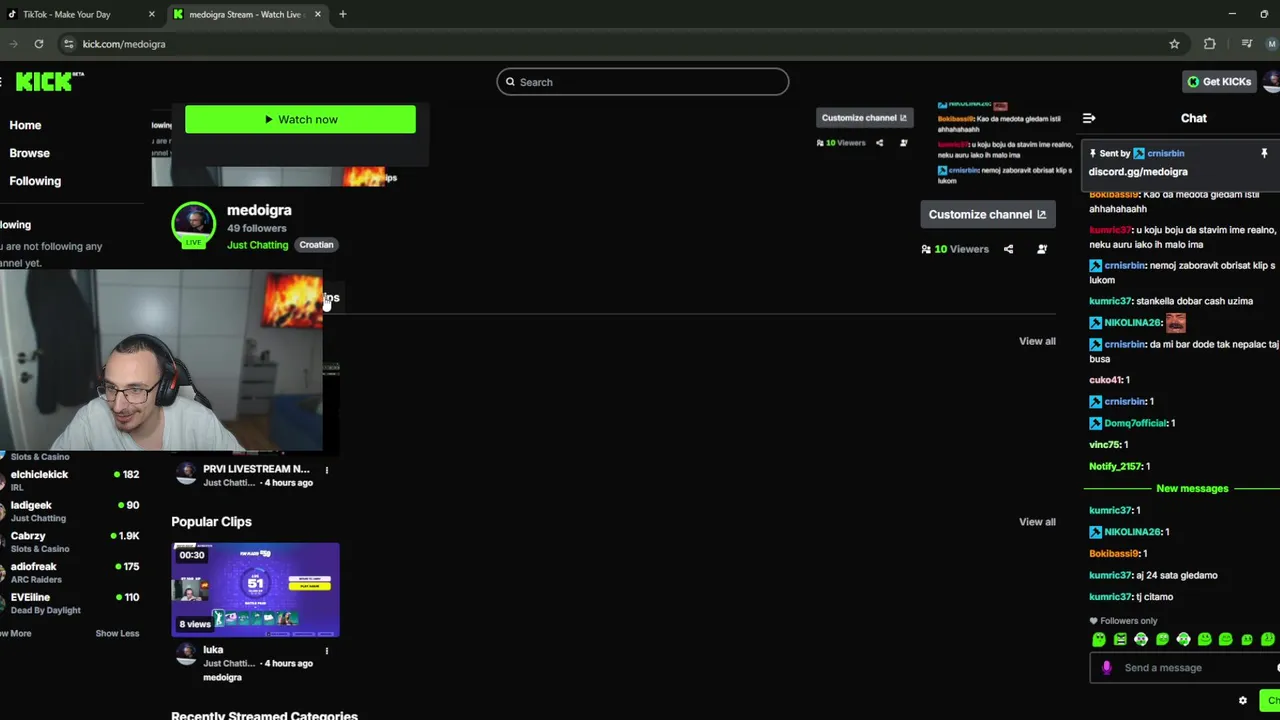Click the large 10 Viewers icon
Screen dimensions: 1280x720
click(x=926, y=249)
